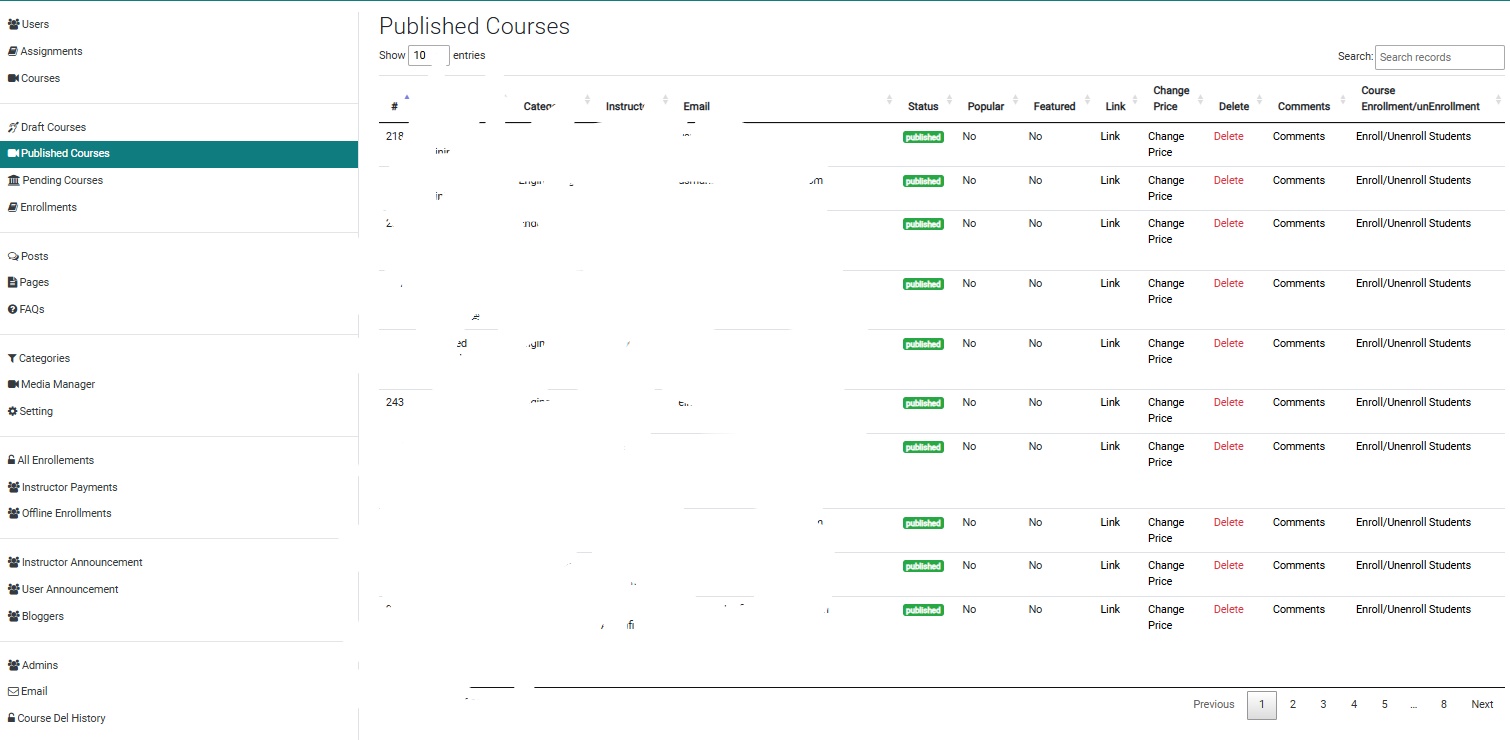Click the Show entries number field

(429, 56)
